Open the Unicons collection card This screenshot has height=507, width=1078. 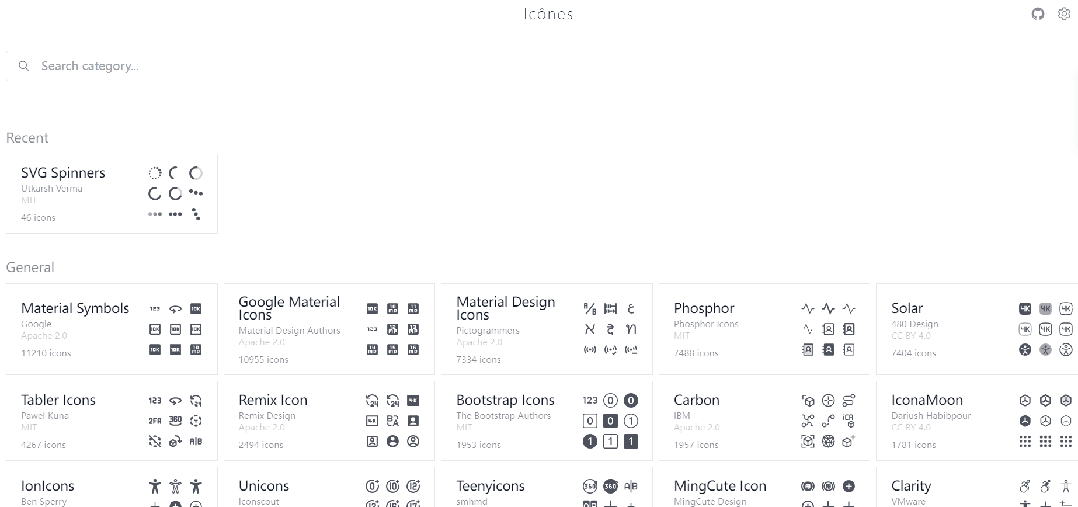point(329,487)
